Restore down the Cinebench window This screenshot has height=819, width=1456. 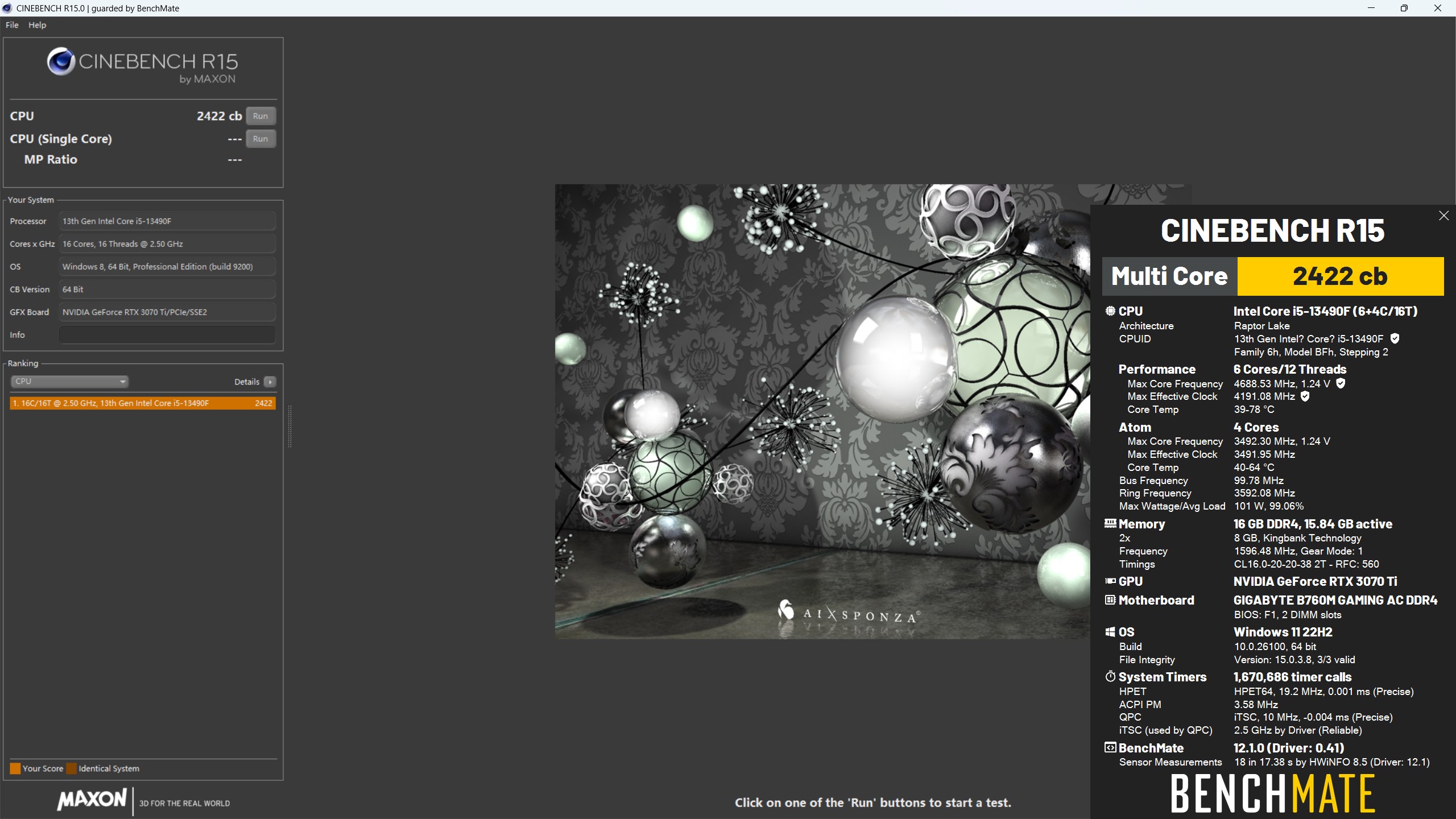[1404, 8]
